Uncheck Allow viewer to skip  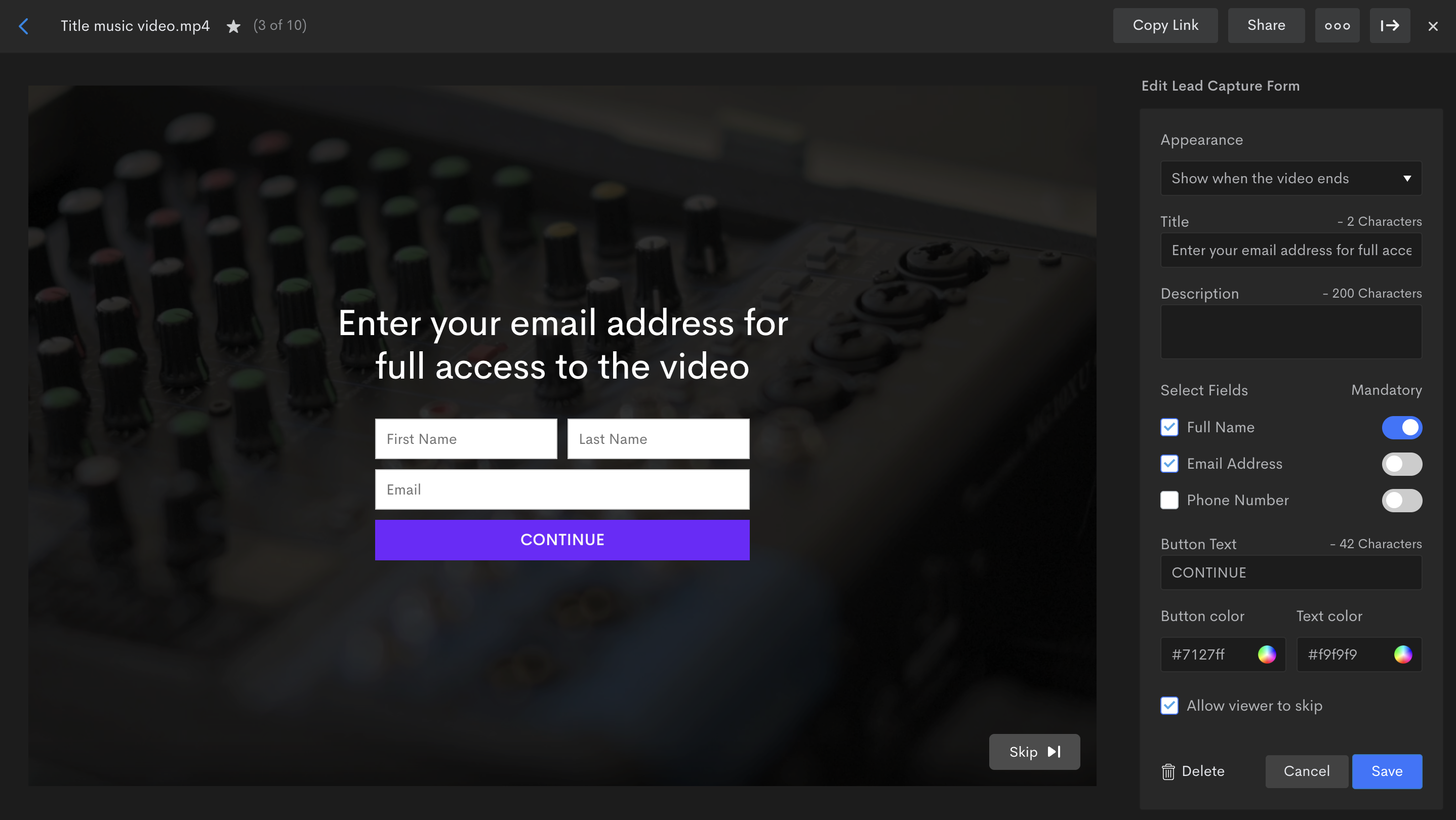click(1169, 706)
